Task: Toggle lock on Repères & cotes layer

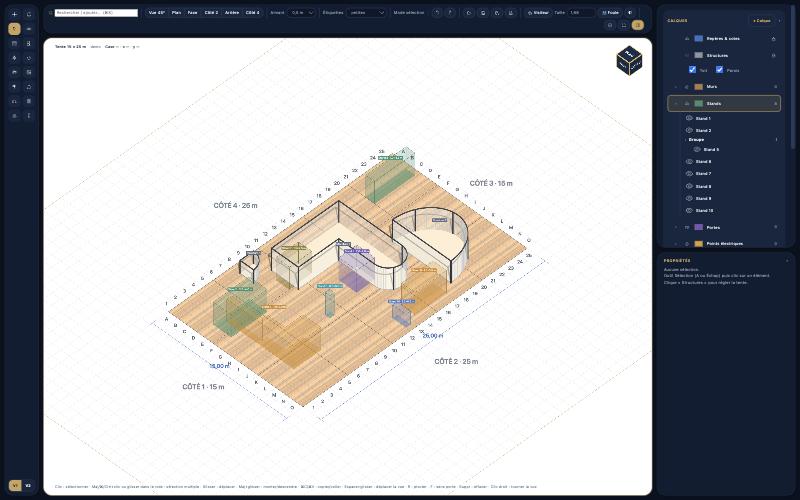Action: click(x=773, y=39)
